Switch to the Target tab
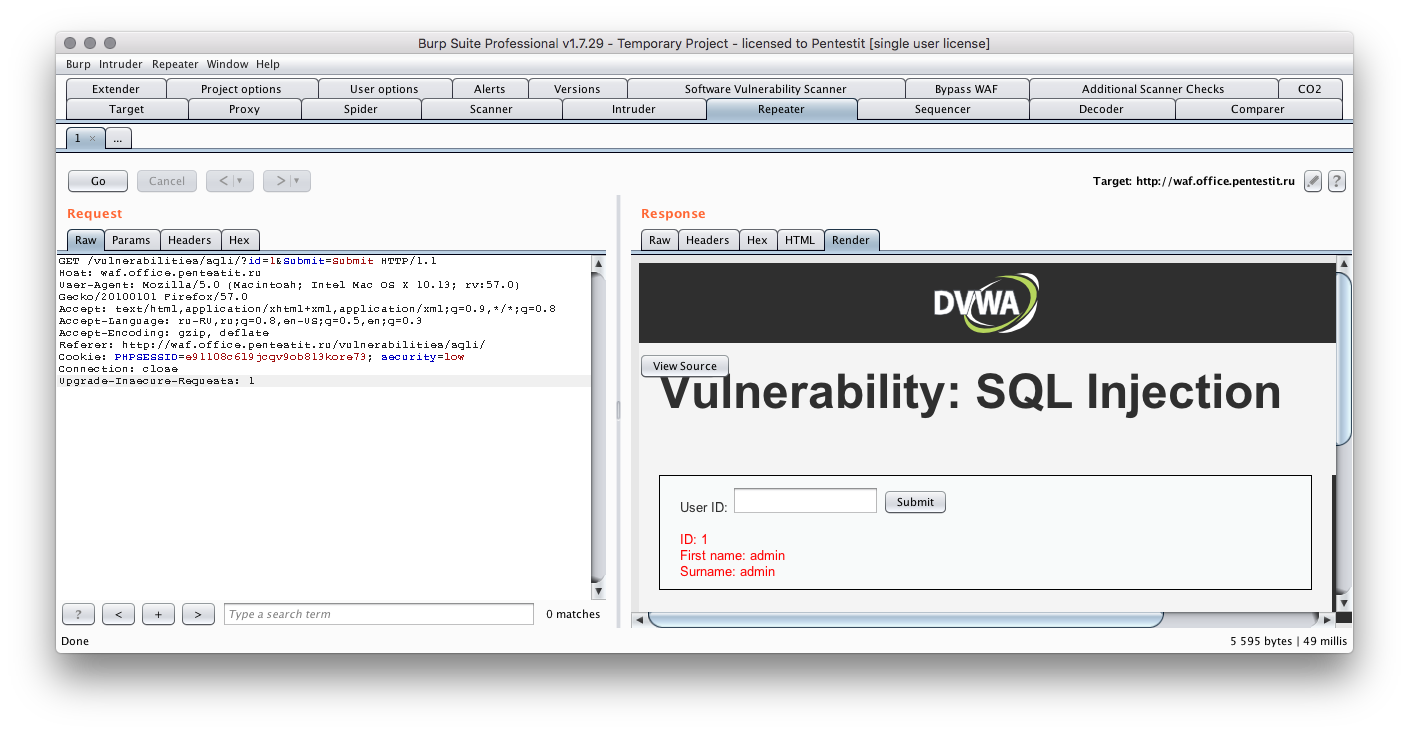Viewport: 1409px width, 733px height. (127, 109)
